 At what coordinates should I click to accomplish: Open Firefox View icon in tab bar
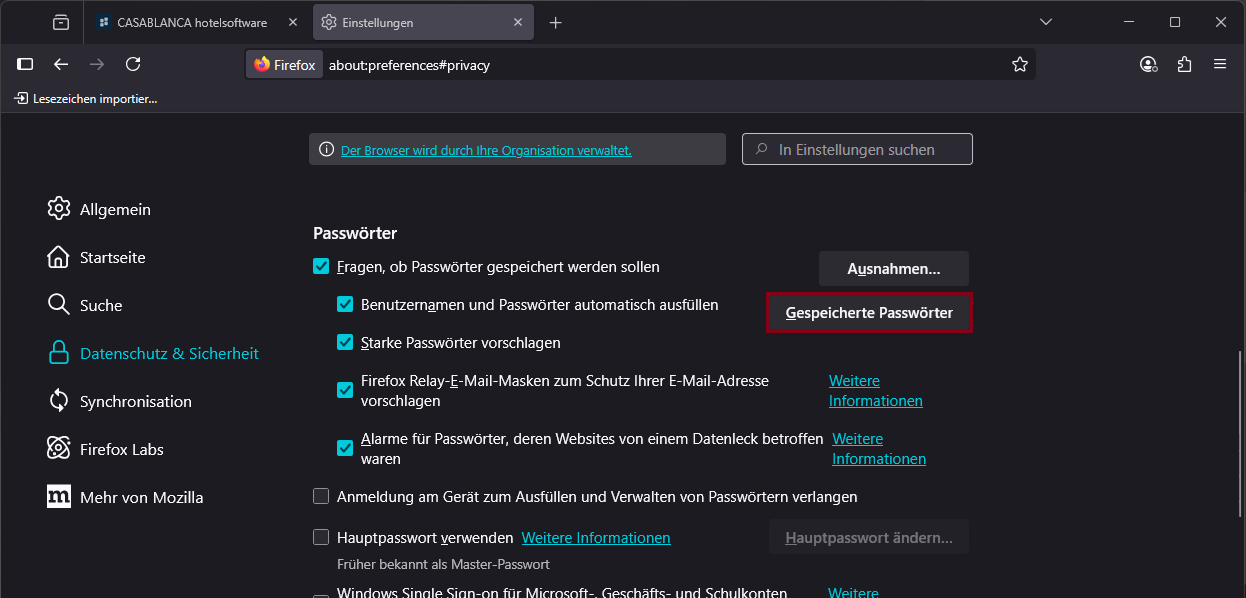(x=61, y=22)
